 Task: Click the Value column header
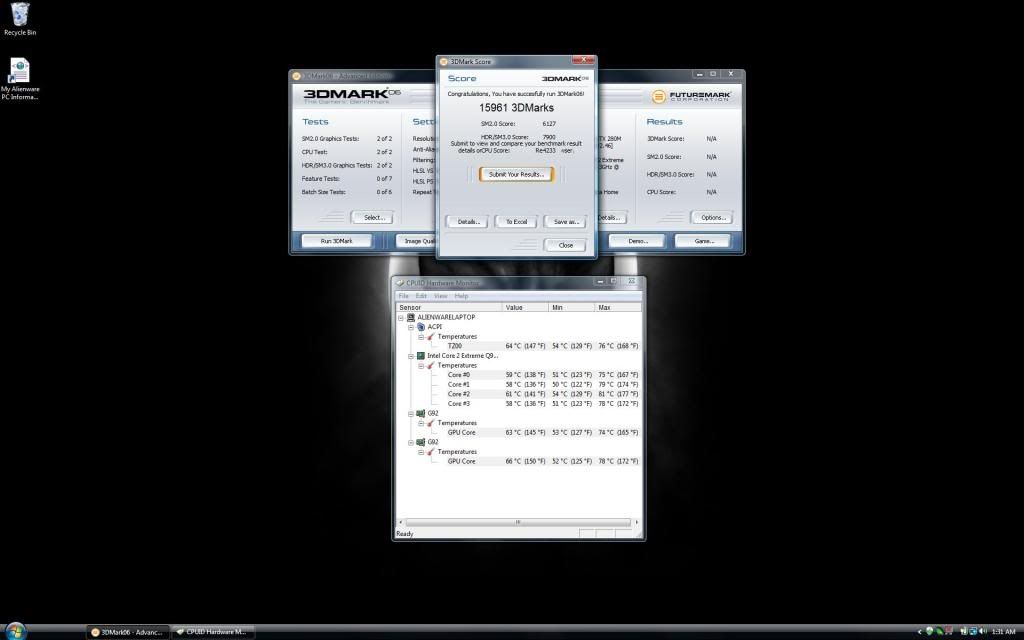[526, 307]
